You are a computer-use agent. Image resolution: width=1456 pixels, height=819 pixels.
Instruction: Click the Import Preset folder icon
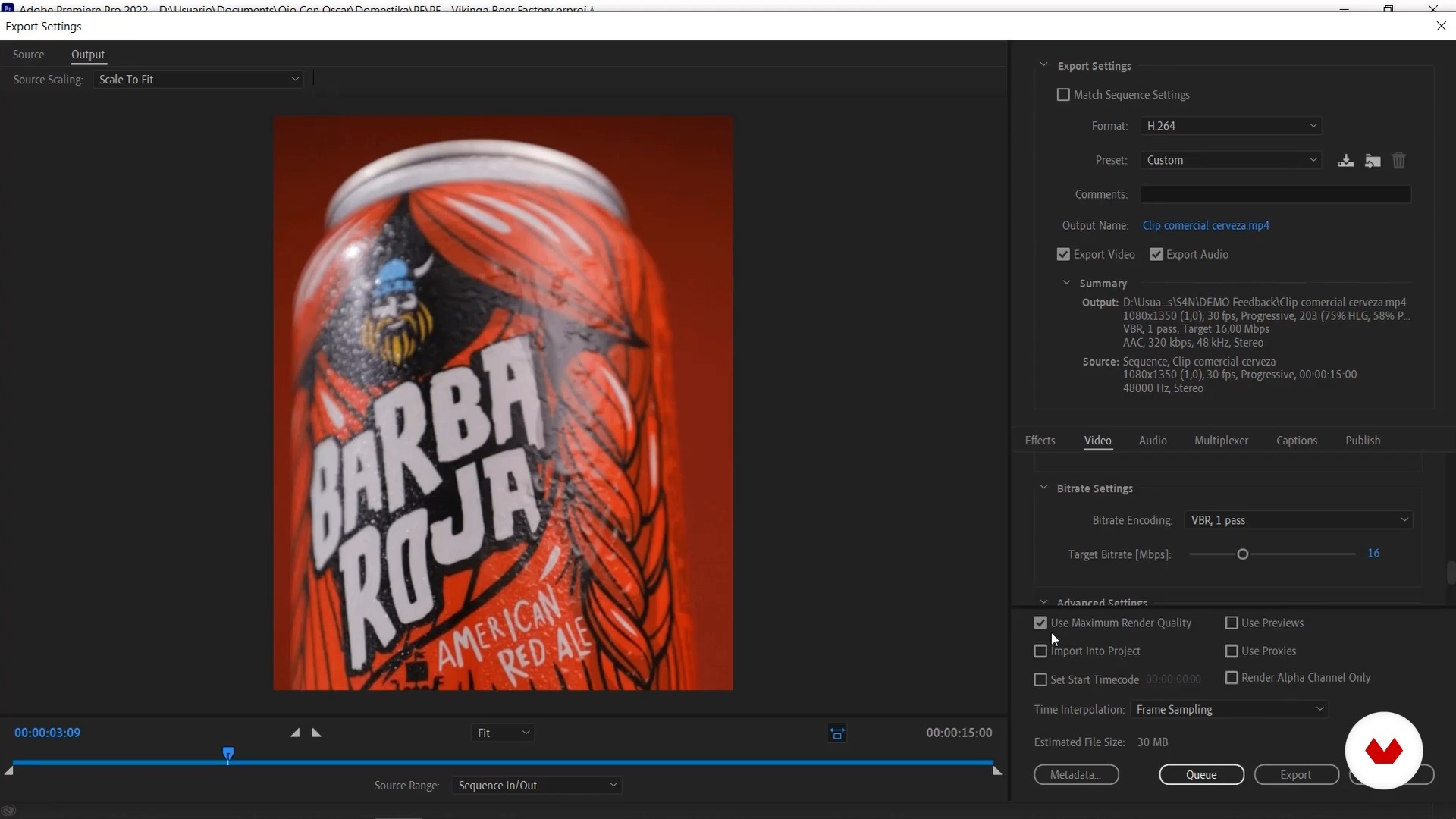click(1373, 161)
